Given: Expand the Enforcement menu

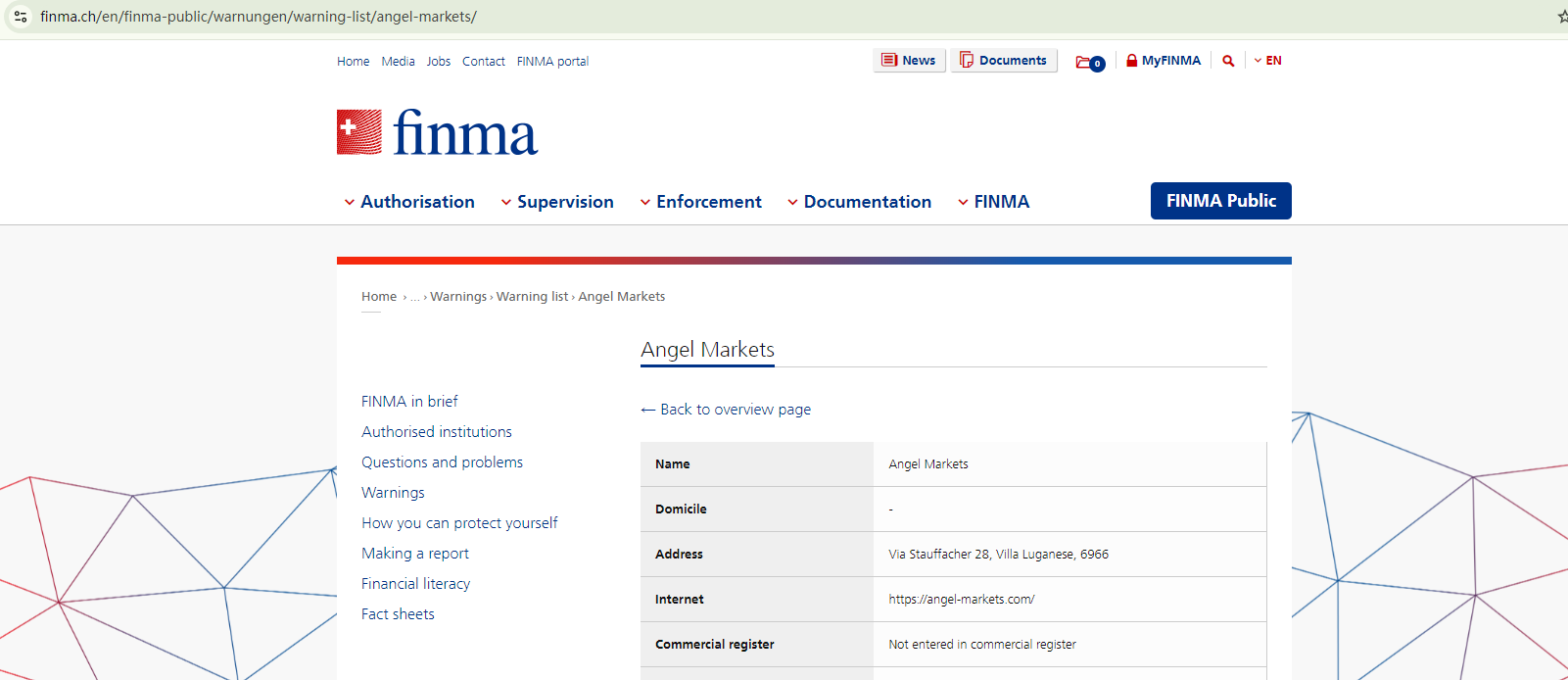Looking at the screenshot, I should (x=700, y=202).
